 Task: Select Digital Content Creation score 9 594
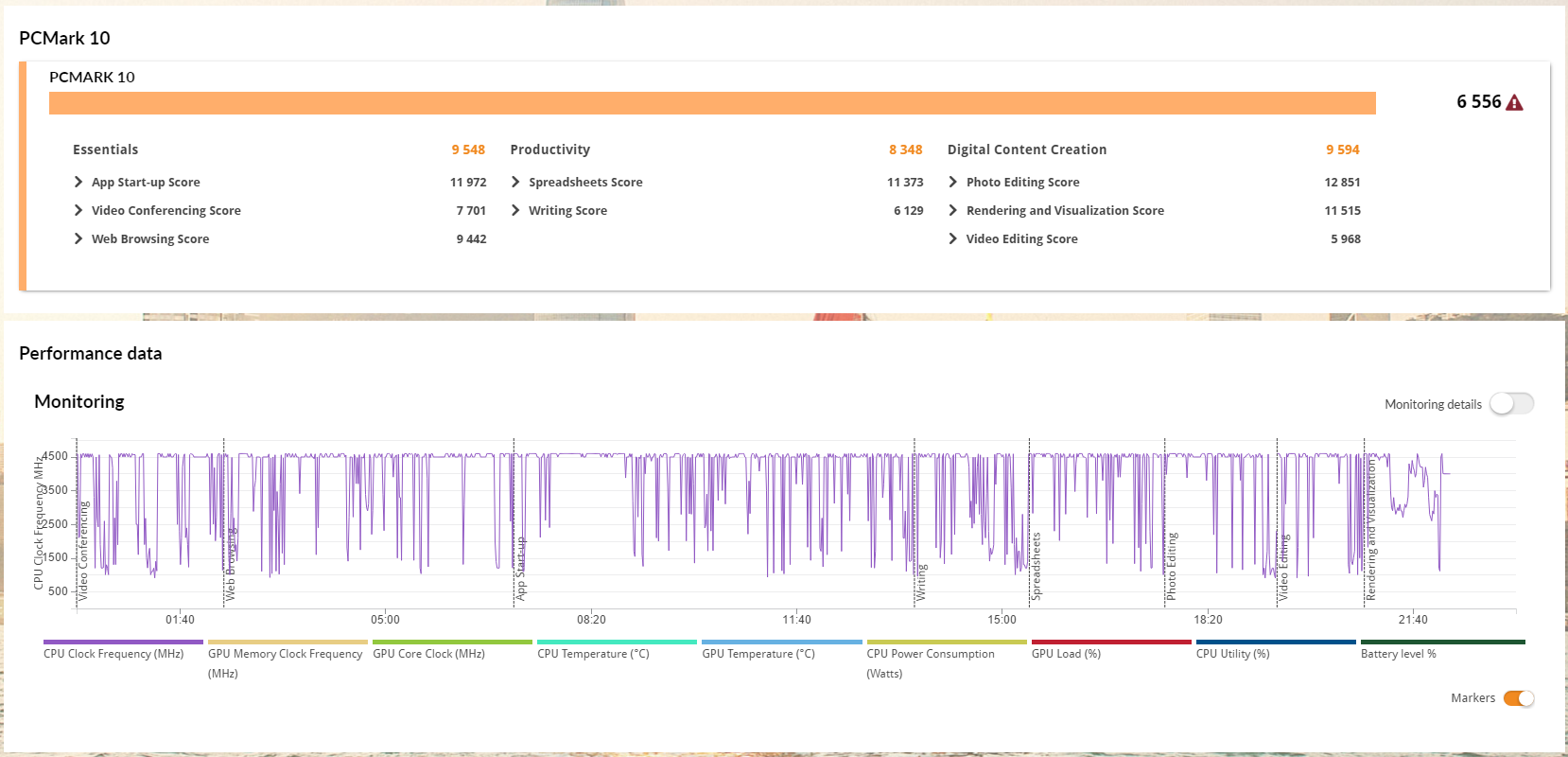click(x=1343, y=150)
